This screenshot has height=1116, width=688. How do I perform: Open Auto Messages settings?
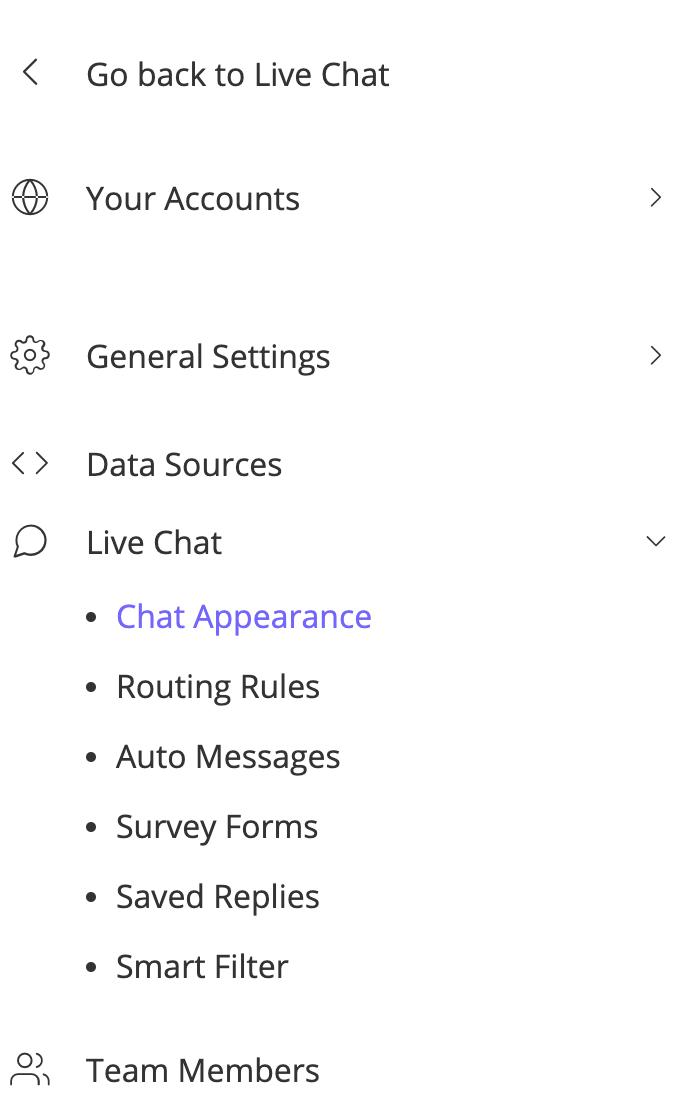228,757
